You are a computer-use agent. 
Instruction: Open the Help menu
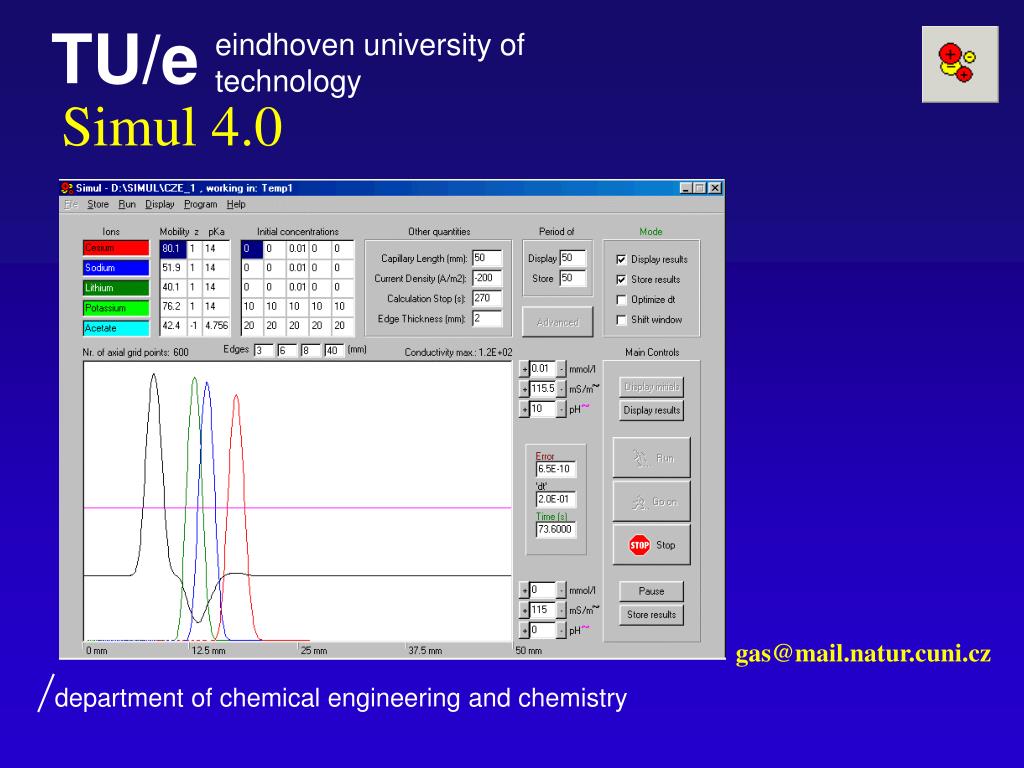[x=236, y=204]
